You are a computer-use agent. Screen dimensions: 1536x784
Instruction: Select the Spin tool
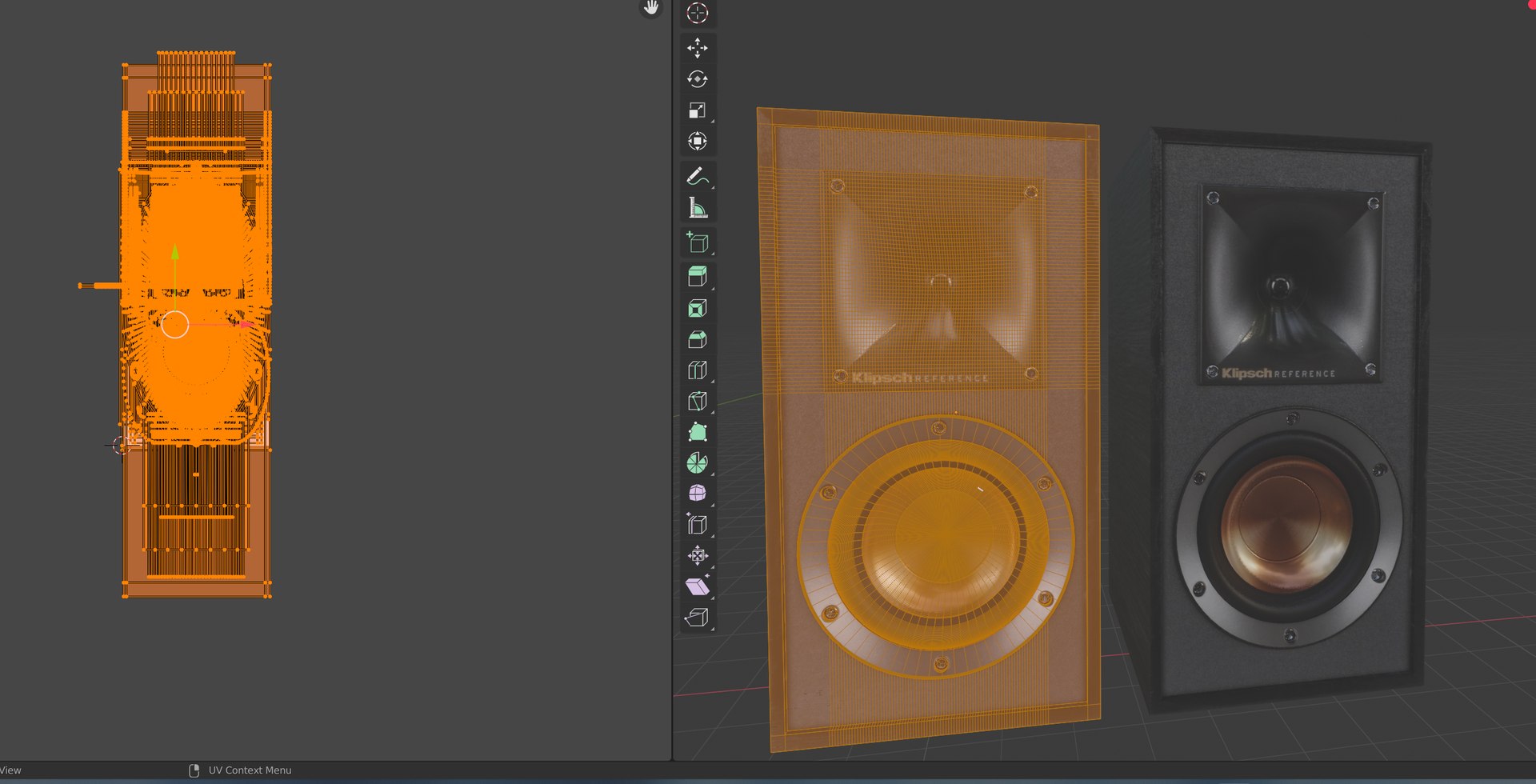coord(698,462)
